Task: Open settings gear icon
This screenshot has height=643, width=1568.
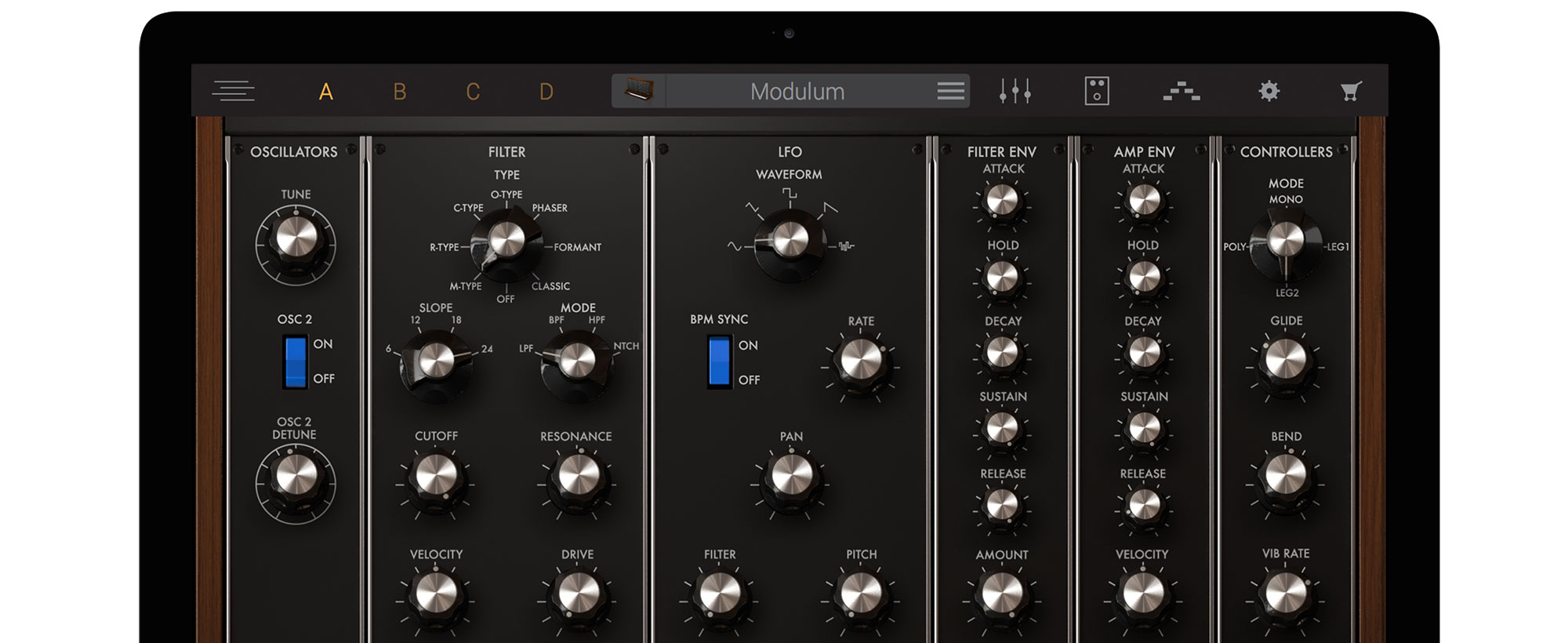Action: [1269, 91]
